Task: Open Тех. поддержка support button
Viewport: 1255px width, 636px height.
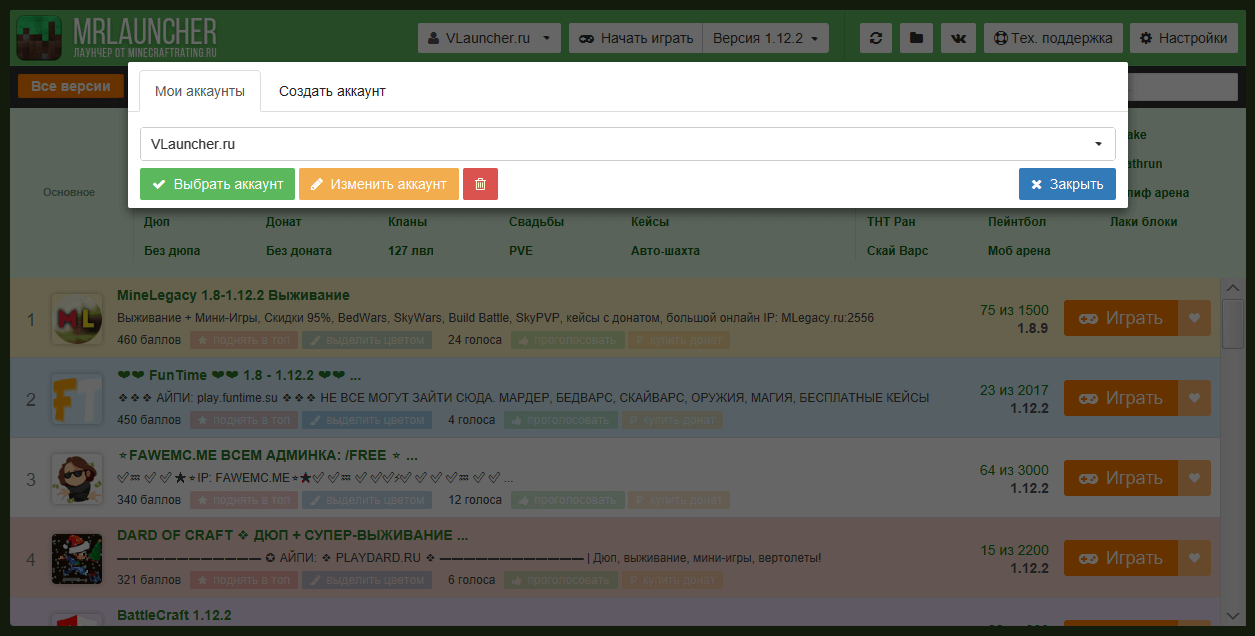Action: (x=1053, y=38)
